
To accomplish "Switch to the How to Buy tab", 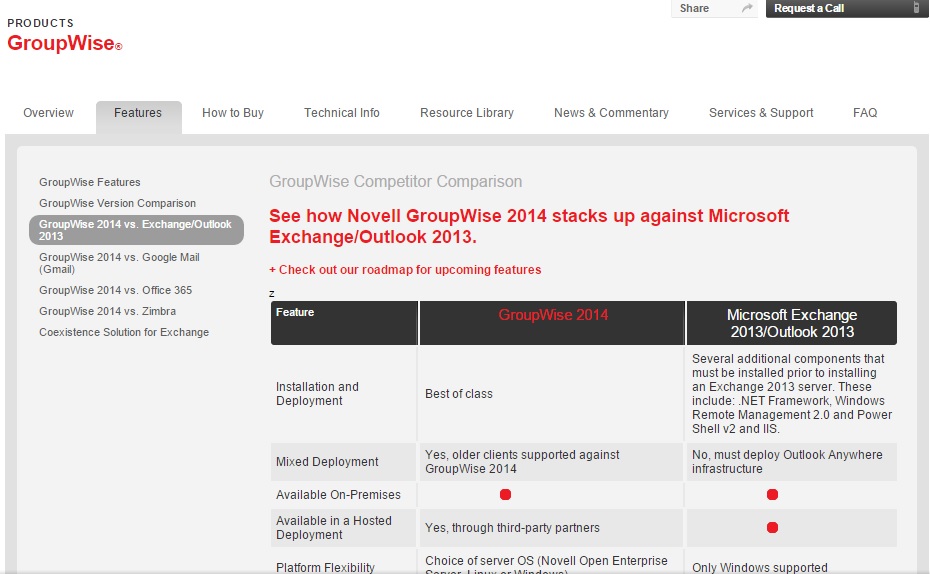I will tap(233, 113).
